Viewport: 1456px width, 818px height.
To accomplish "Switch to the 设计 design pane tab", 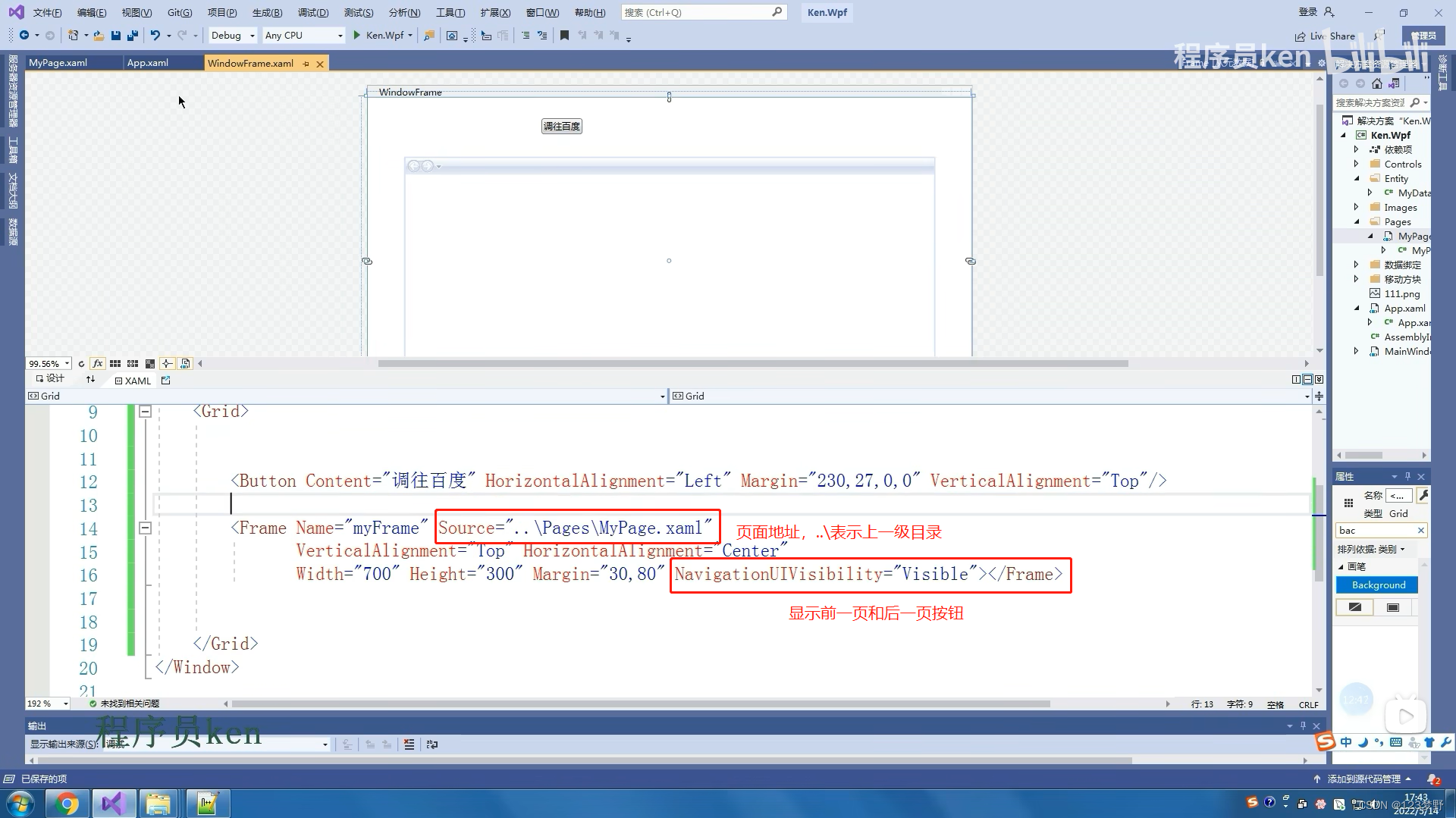I will pyautogui.click(x=50, y=378).
